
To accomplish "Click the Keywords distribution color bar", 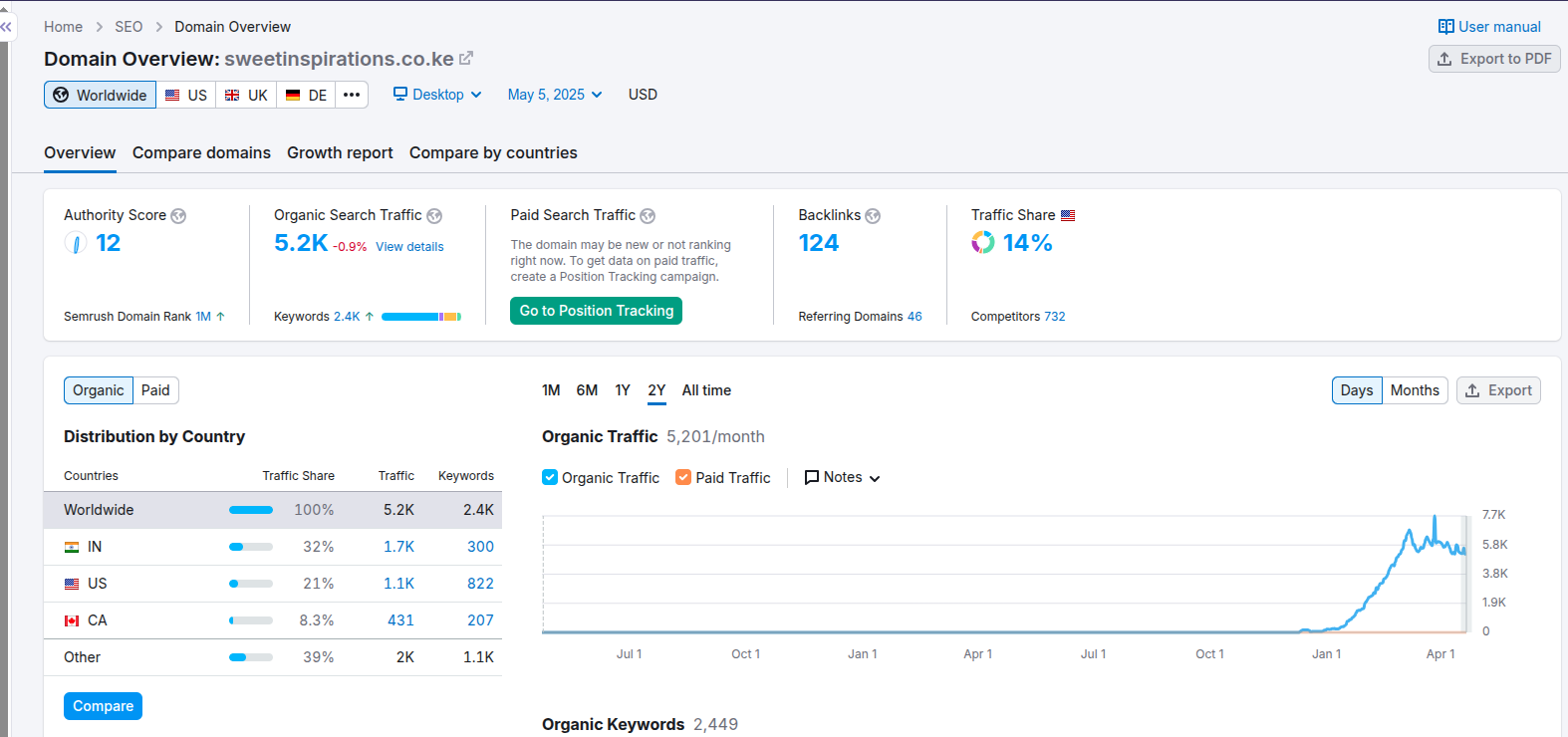I will point(420,317).
